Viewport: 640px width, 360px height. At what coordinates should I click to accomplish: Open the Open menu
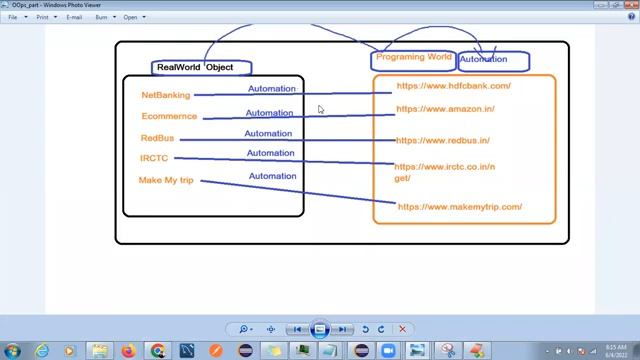(130, 17)
